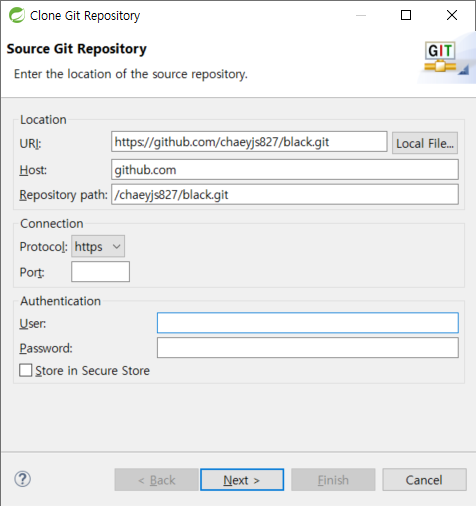Click the 'Clone Git Repository' window title
The image size is (476, 506).
85,16
